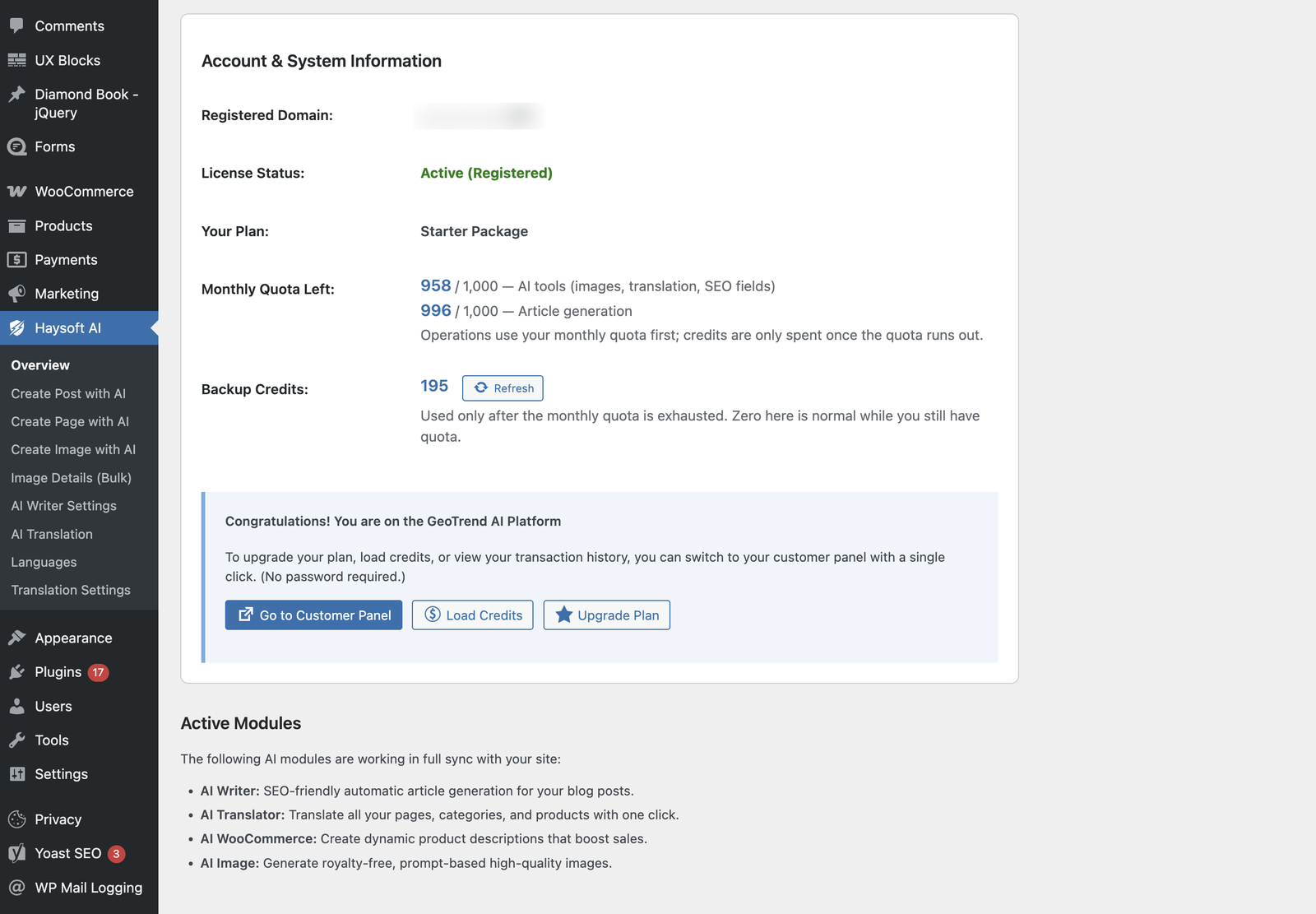Open Create Image with AI
1316x914 pixels.
click(73, 449)
